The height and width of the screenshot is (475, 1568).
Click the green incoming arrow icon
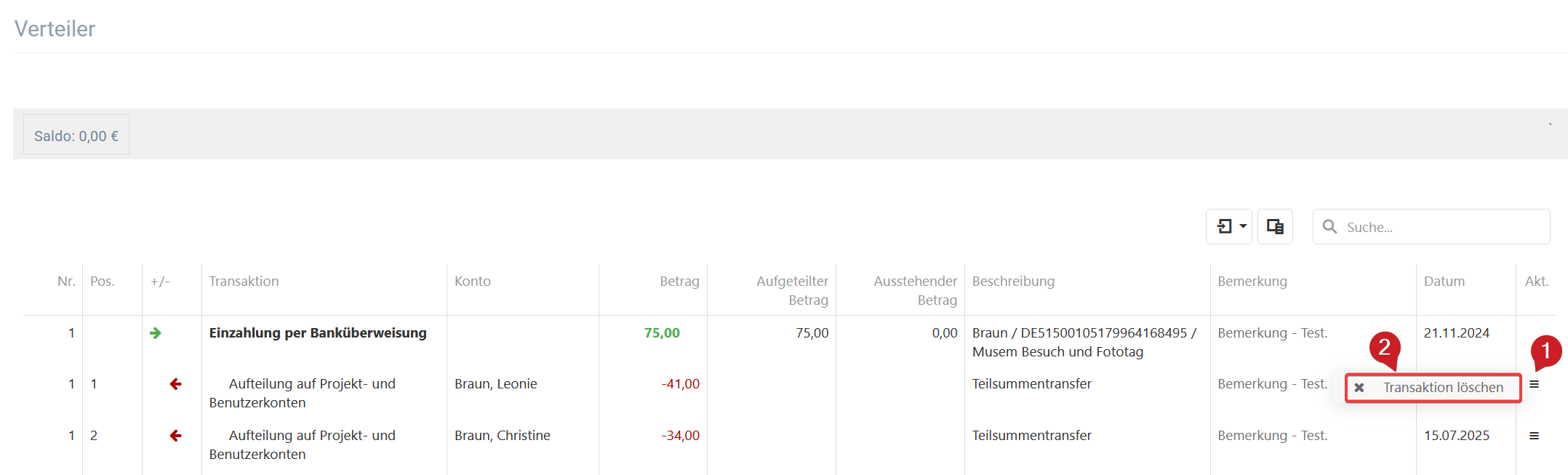(156, 333)
